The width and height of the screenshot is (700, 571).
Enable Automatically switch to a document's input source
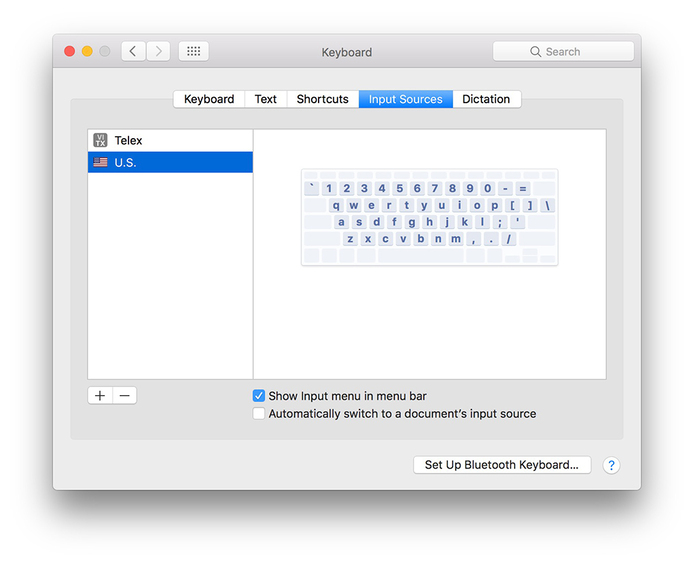click(x=259, y=413)
